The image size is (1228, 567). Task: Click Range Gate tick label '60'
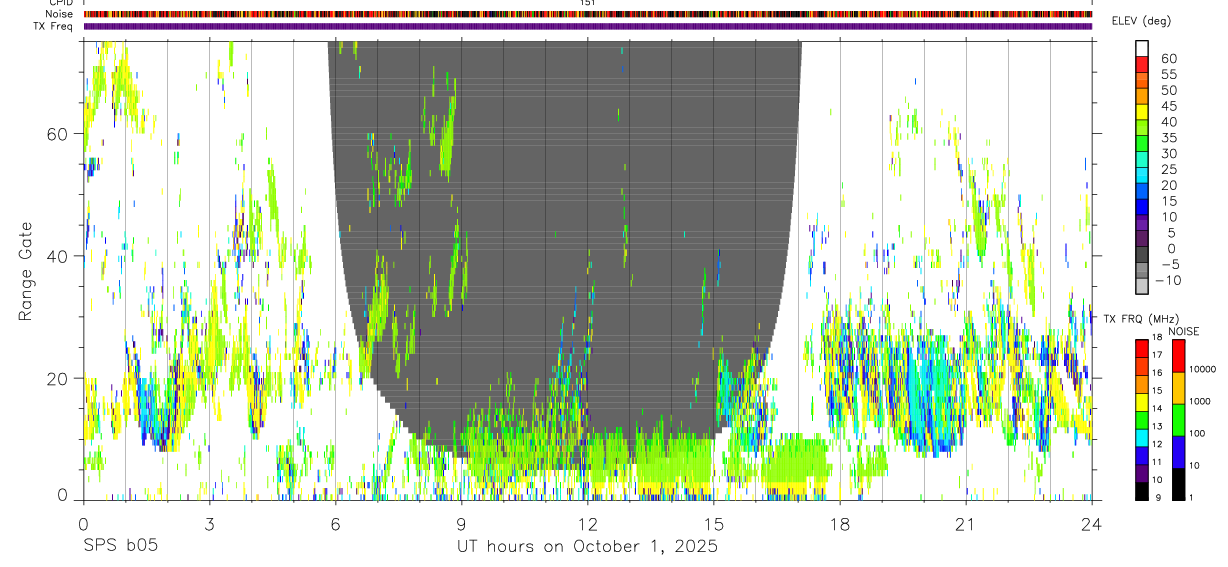point(58,134)
